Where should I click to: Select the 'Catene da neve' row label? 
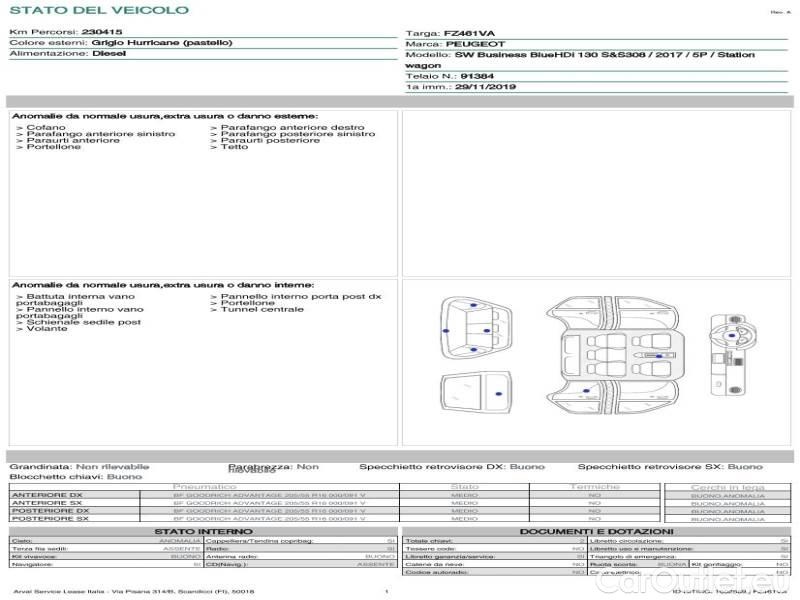click(434, 565)
